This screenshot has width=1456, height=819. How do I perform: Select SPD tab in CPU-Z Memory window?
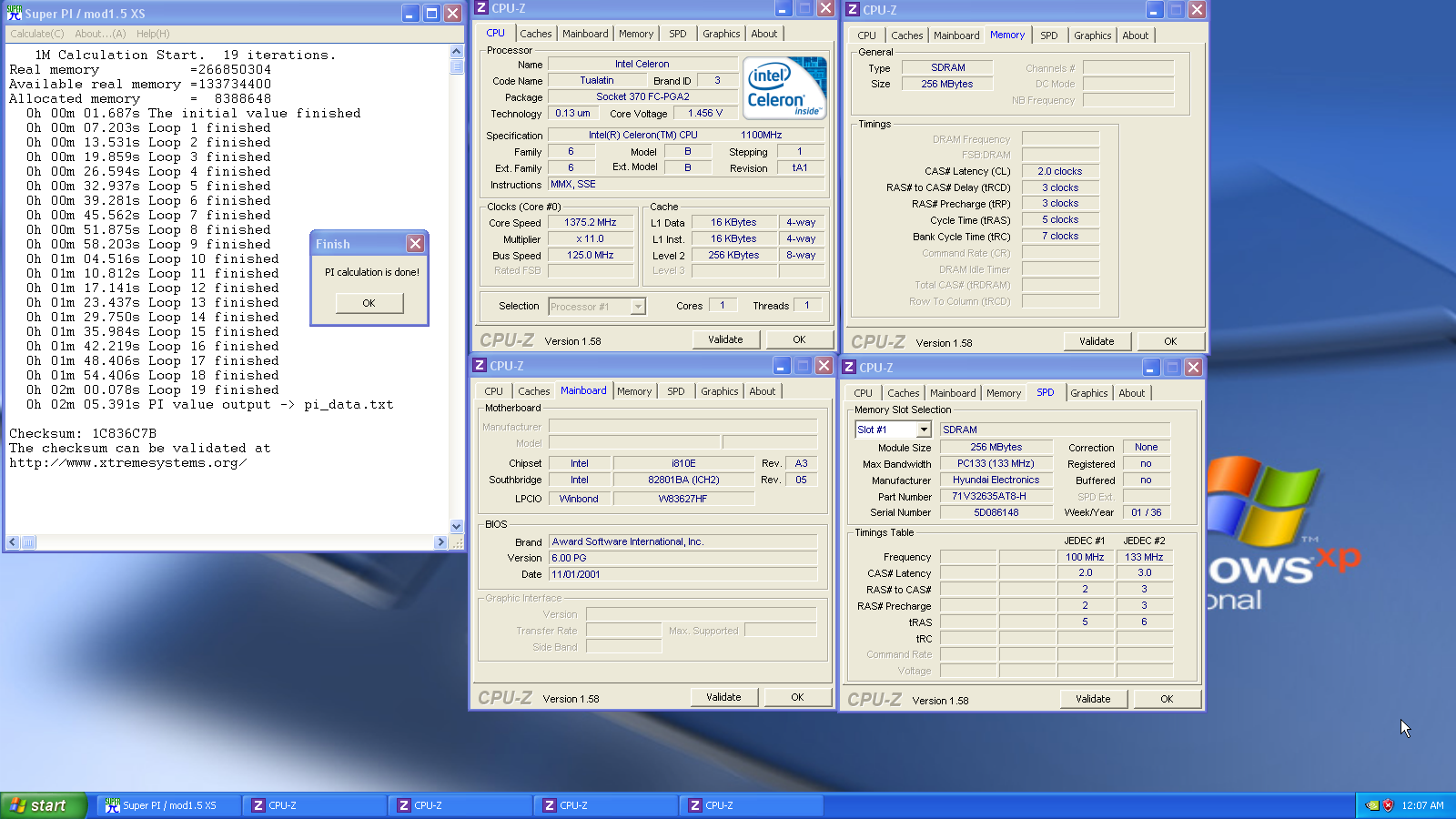1049,35
